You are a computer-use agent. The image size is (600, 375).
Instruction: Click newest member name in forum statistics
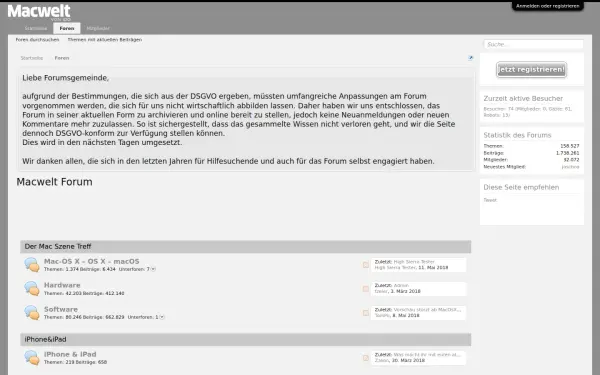(x=570, y=167)
